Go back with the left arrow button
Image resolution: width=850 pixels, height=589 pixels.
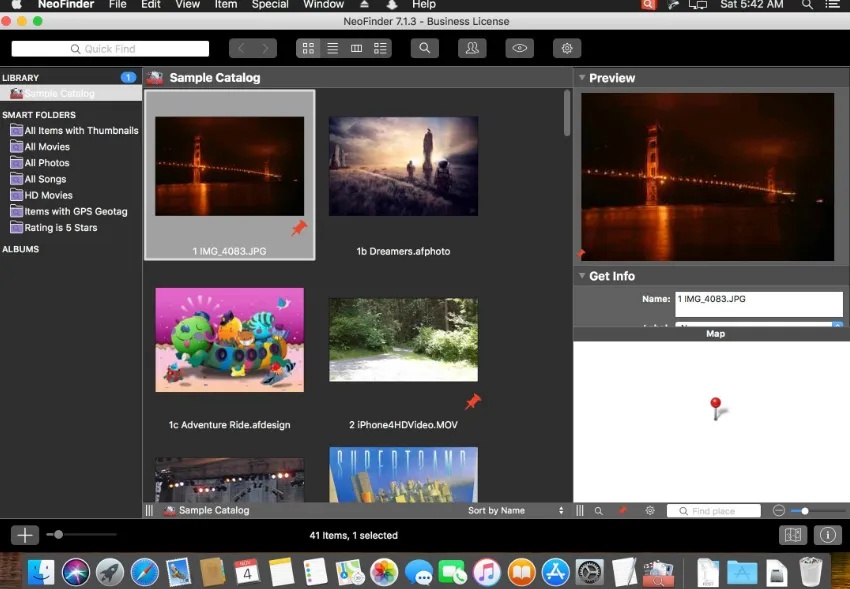click(x=241, y=48)
